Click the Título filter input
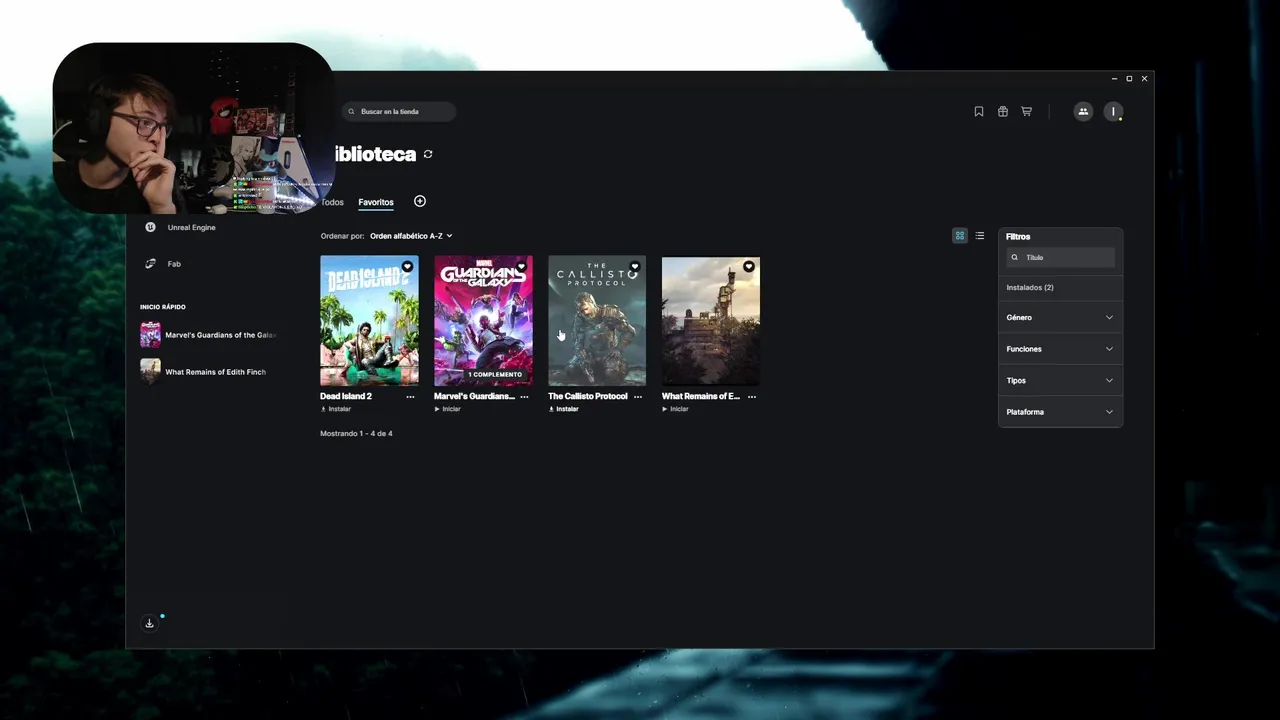This screenshot has width=1280, height=720. coord(1060,257)
